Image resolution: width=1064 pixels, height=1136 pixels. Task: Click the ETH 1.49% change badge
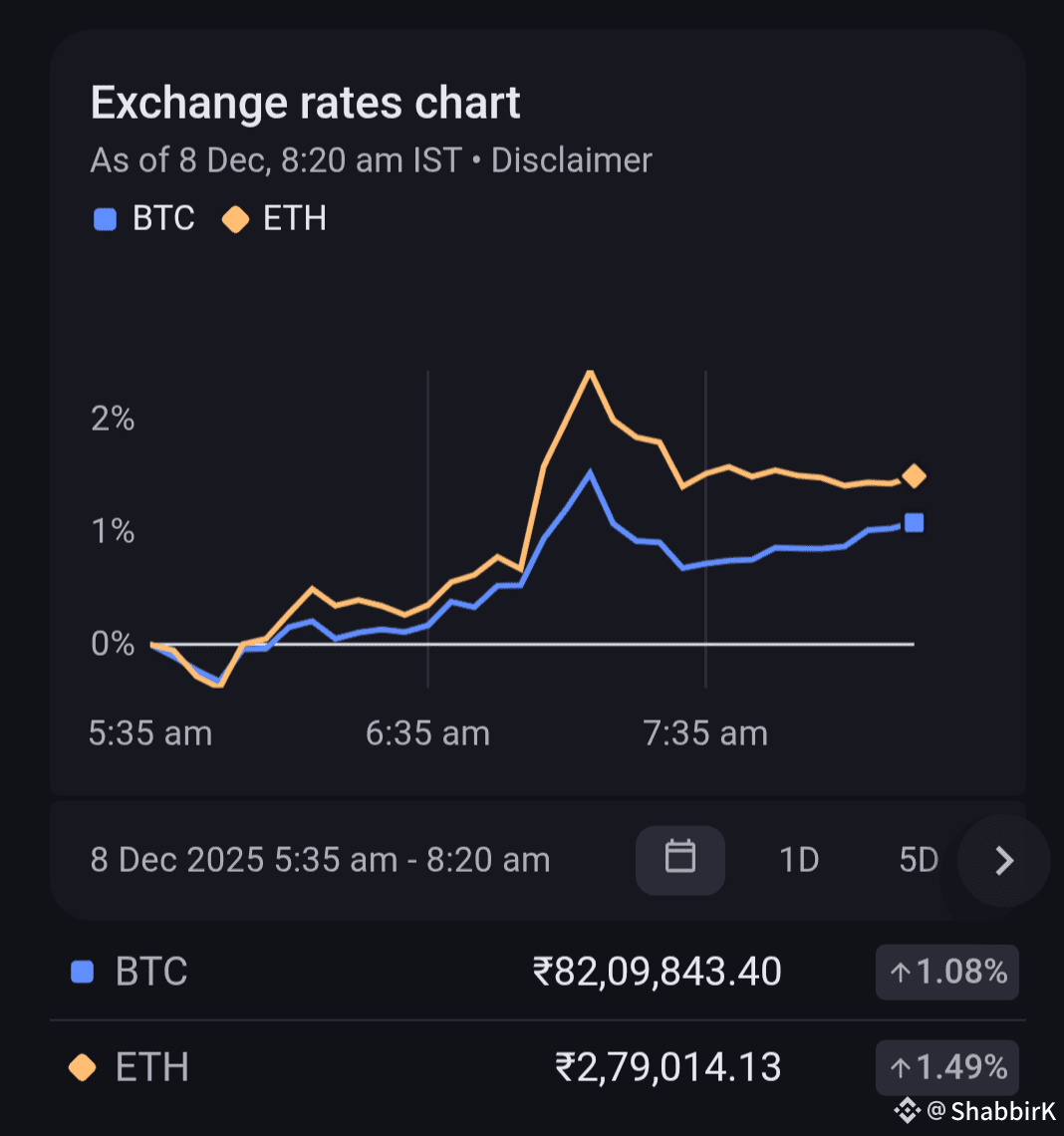(x=946, y=1068)
